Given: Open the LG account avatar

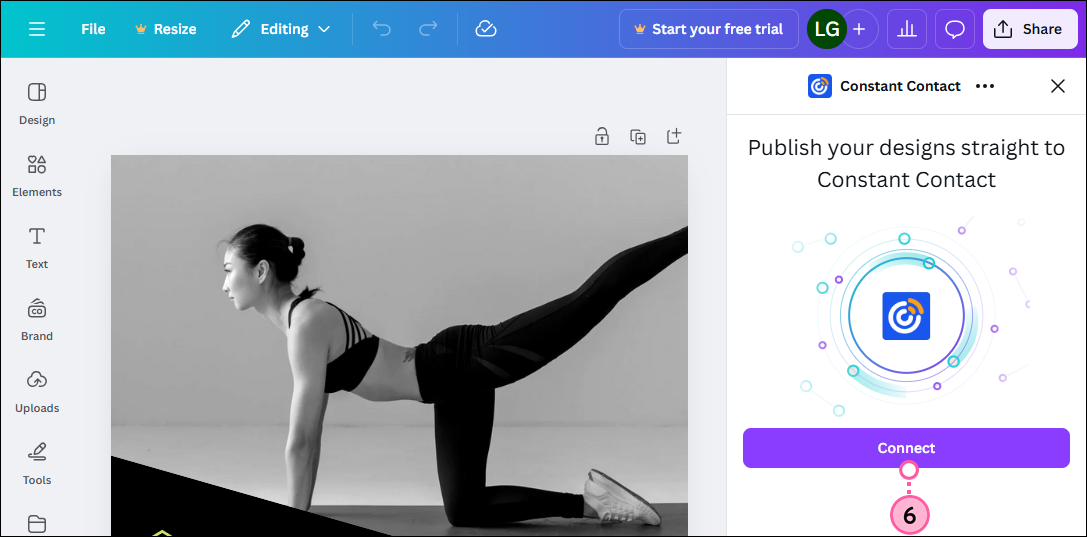Looking at the screenshot, I should (x=826, y=29).
